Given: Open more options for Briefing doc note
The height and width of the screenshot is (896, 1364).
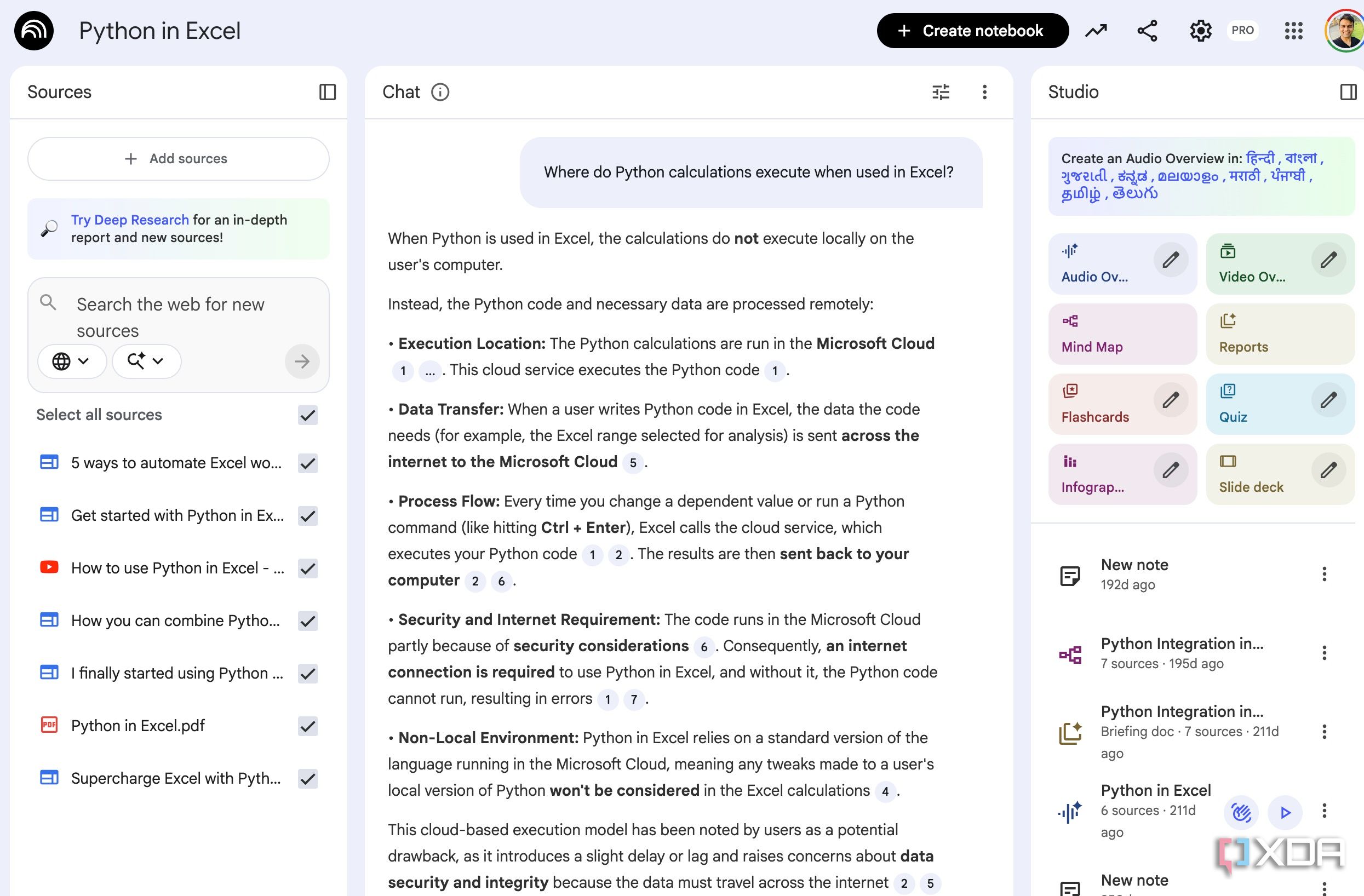Looking at the screenshot, I should pyautogui.click(x=1324, y=732).
